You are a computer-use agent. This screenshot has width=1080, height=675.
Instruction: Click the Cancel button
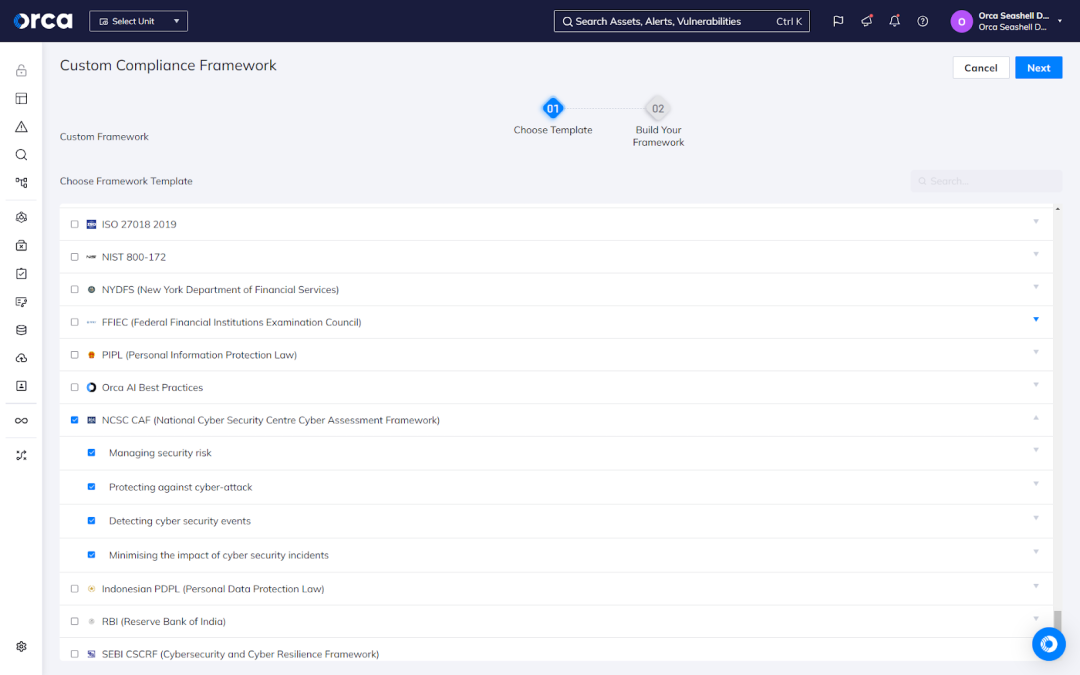[x=981, y=68]
